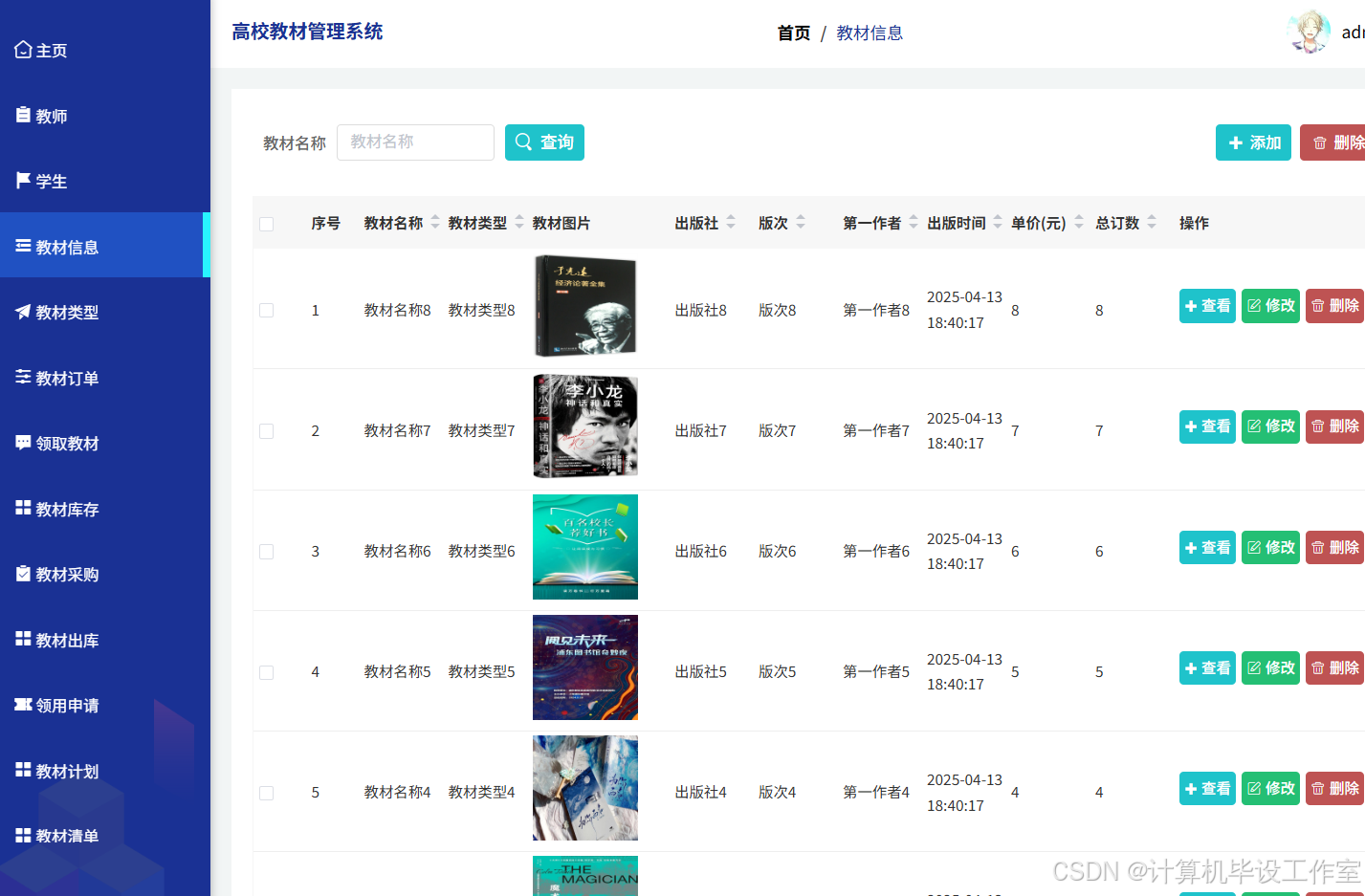Click 查看 plus icon for 教材名称8 row

[1191, 306]
